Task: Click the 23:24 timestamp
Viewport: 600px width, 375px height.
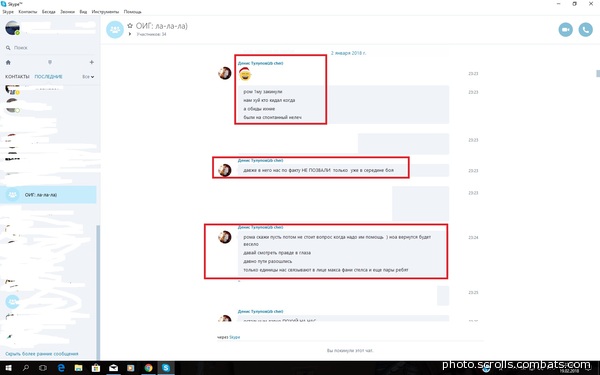Action: click(473, 238)
